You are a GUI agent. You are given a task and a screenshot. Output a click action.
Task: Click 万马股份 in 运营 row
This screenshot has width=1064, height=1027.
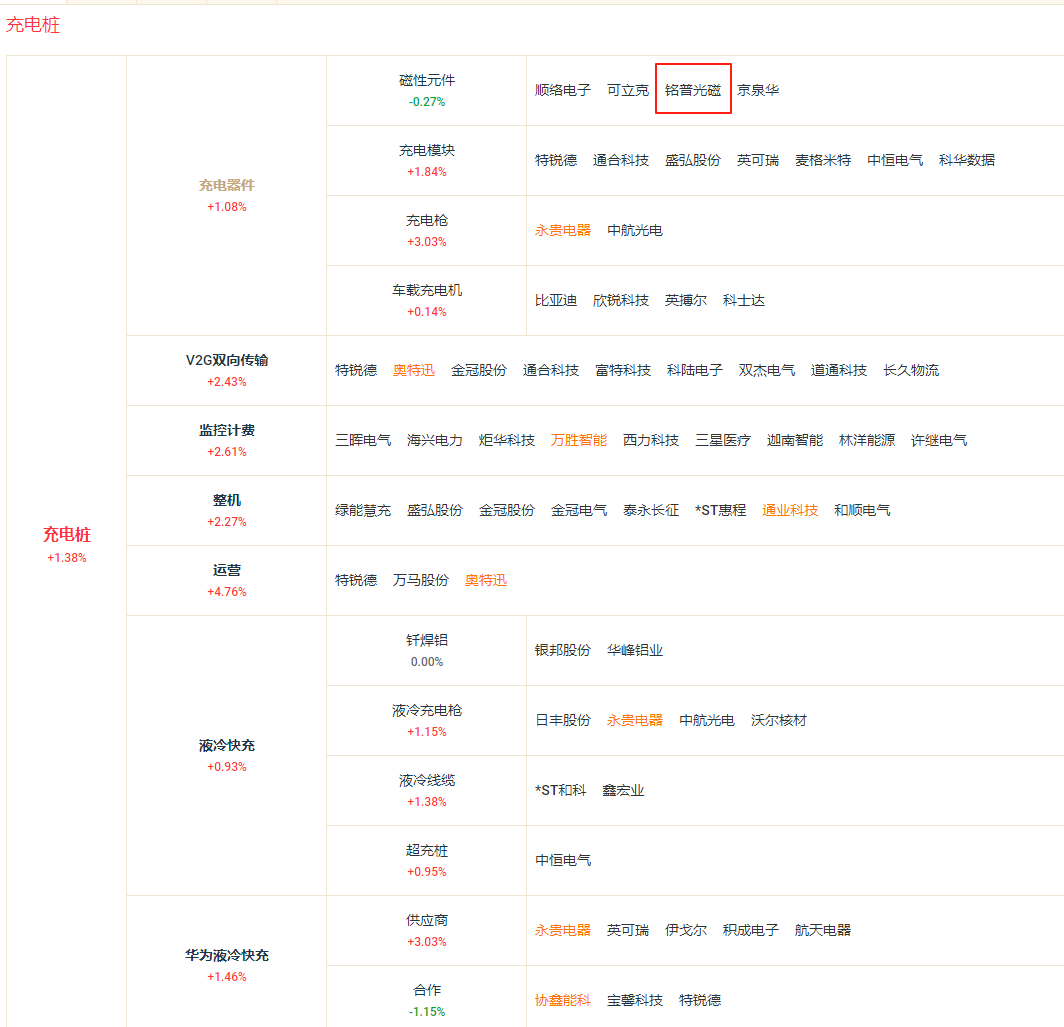(x=421, y=580)
